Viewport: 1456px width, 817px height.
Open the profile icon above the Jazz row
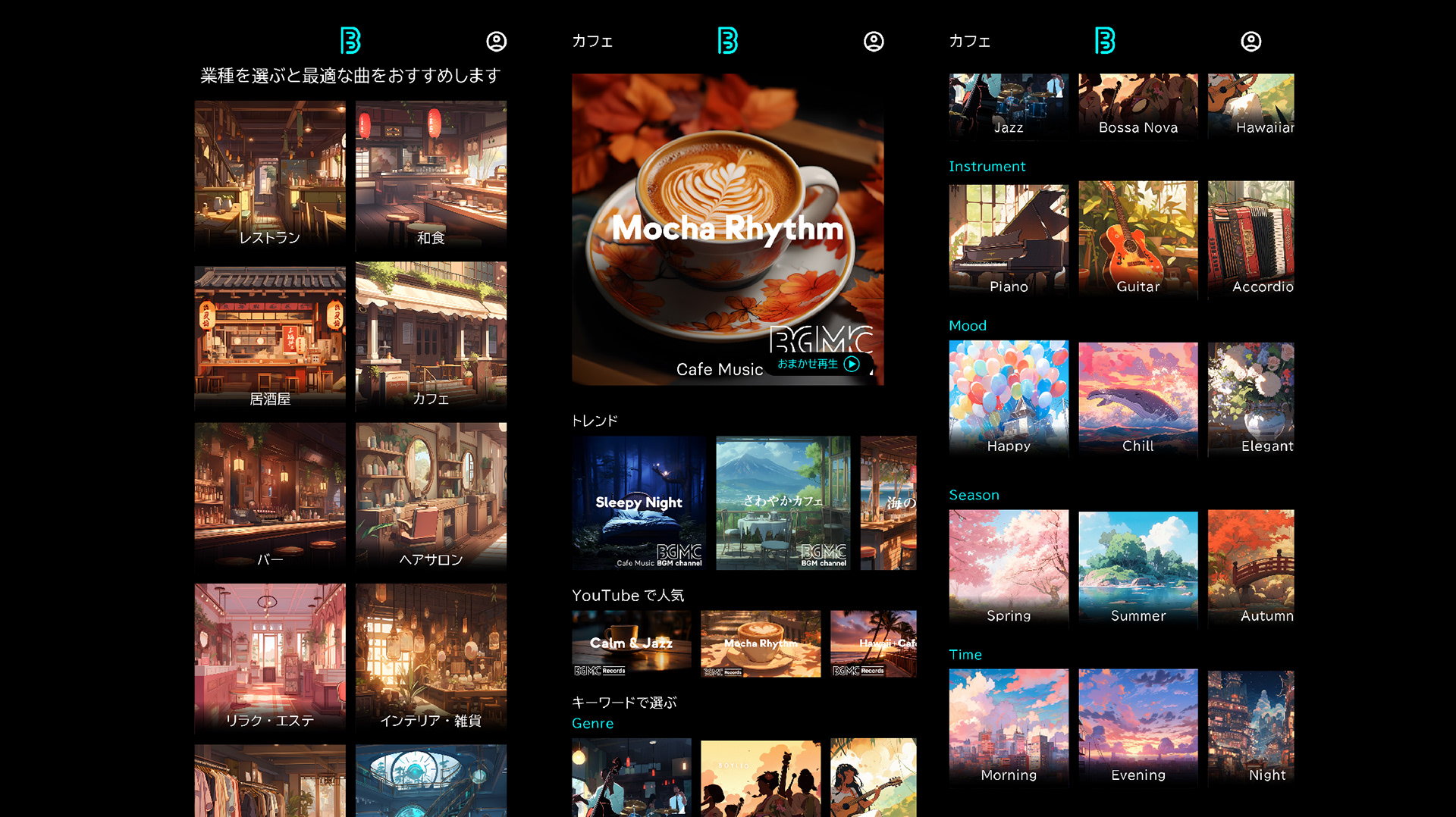click(x=1250, y=41)
